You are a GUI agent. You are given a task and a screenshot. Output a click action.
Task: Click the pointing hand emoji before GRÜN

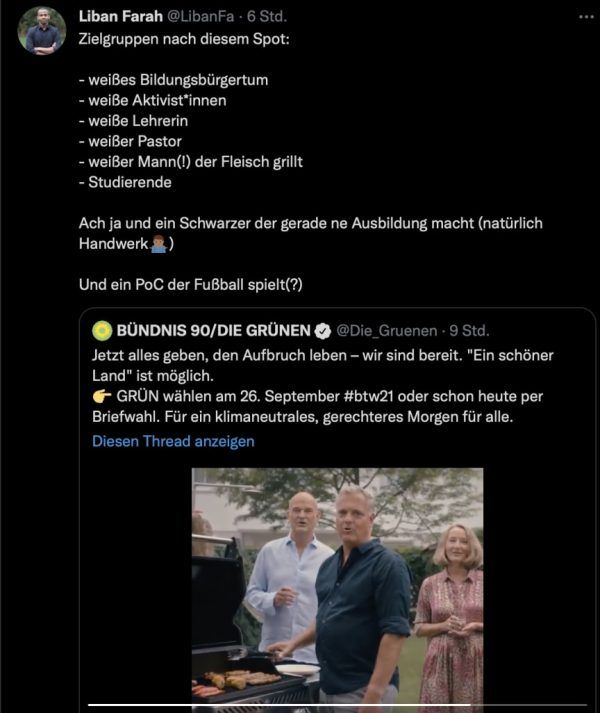[x=102, y=397]
